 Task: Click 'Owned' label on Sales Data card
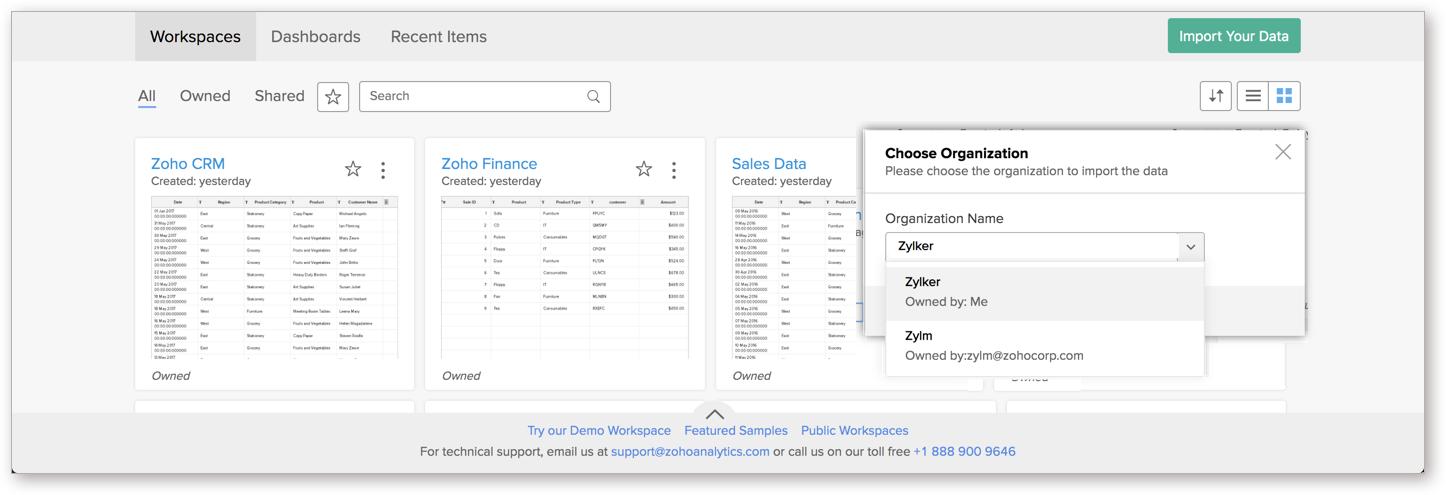tap(752, 376)
